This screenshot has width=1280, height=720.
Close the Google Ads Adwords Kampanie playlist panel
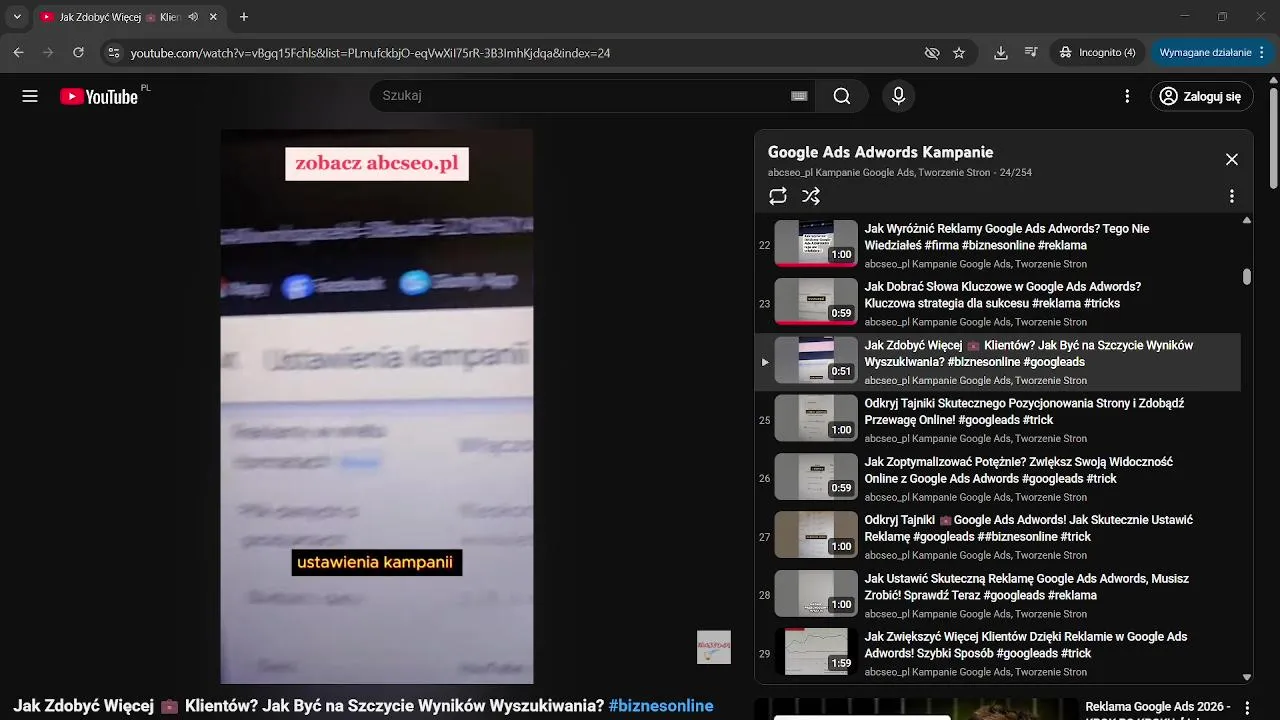[1232, 159]
